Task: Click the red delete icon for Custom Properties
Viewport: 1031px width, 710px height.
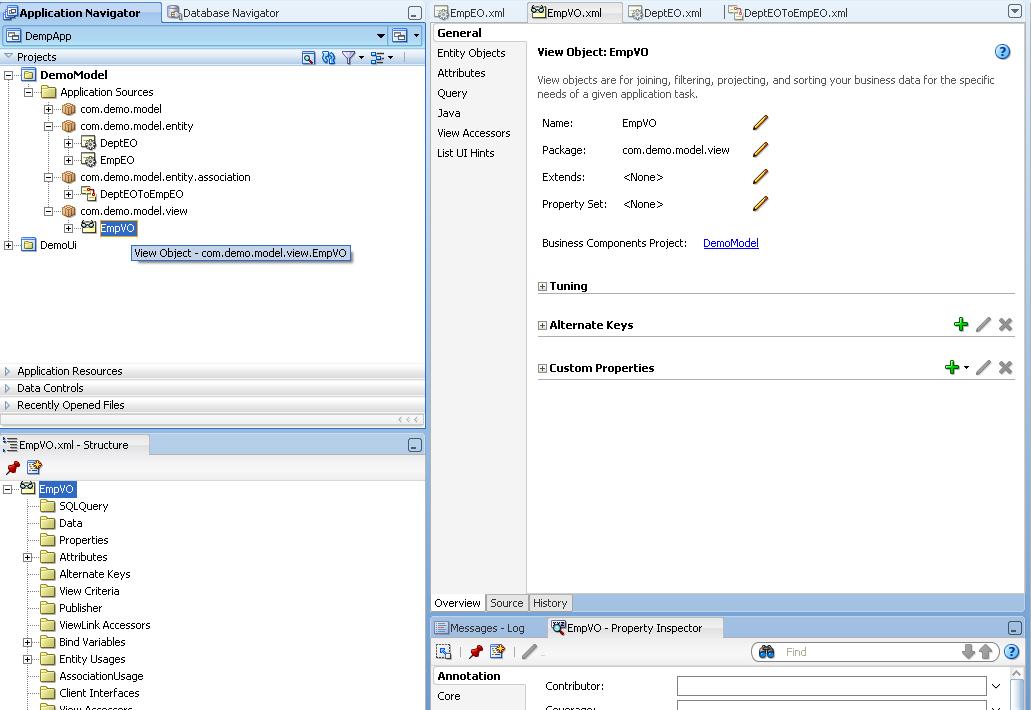Action: pos(1005,367)
